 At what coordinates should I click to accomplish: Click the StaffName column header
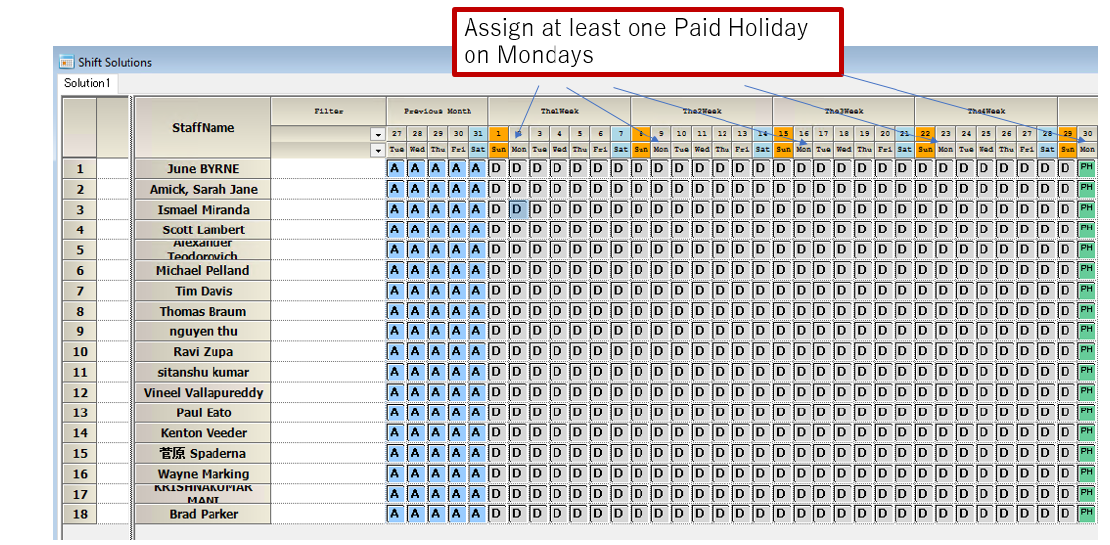tap(203, 127)
